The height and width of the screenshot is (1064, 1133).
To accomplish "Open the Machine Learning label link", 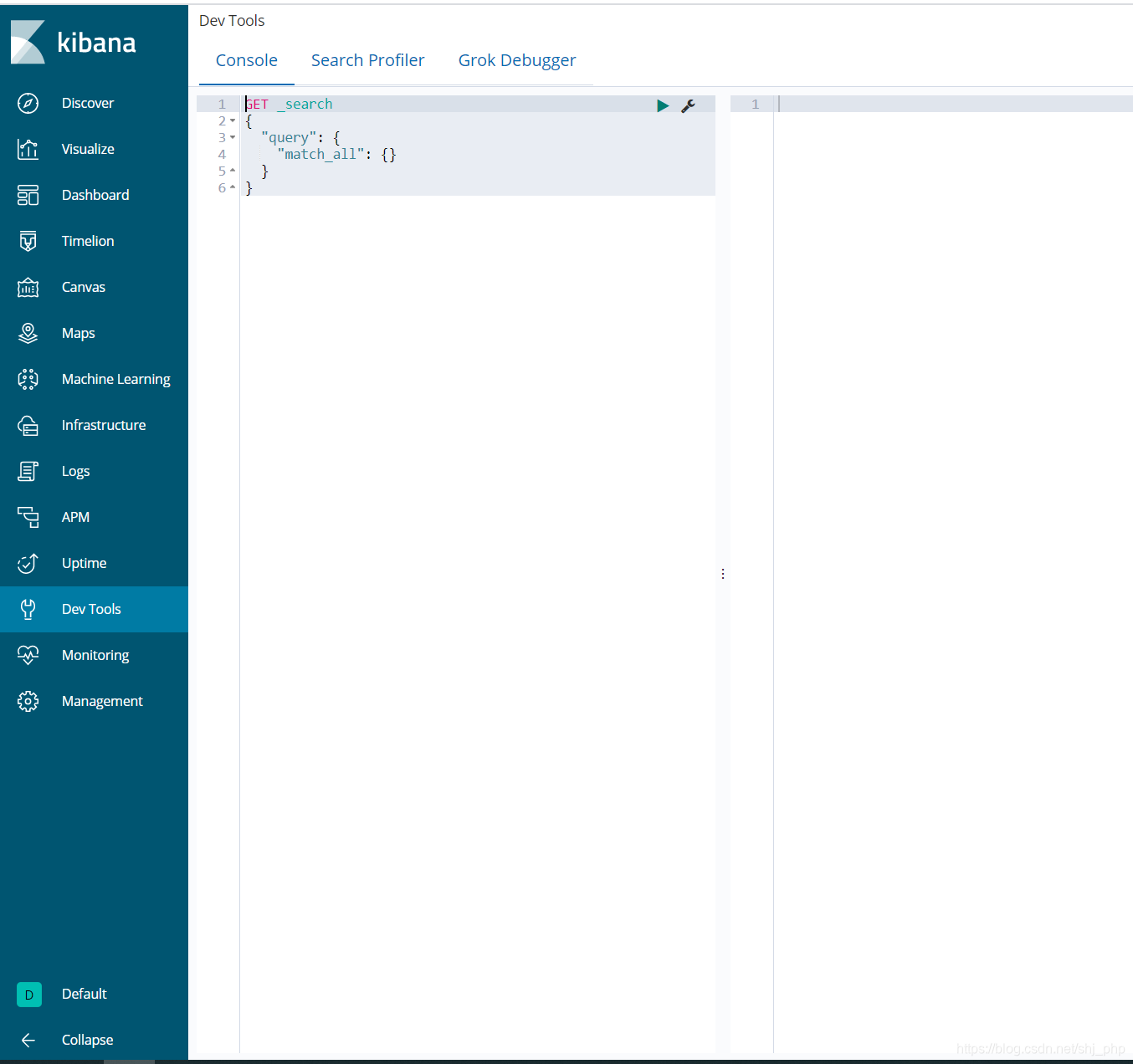I will pyautogui.click(x=116, y=379).
